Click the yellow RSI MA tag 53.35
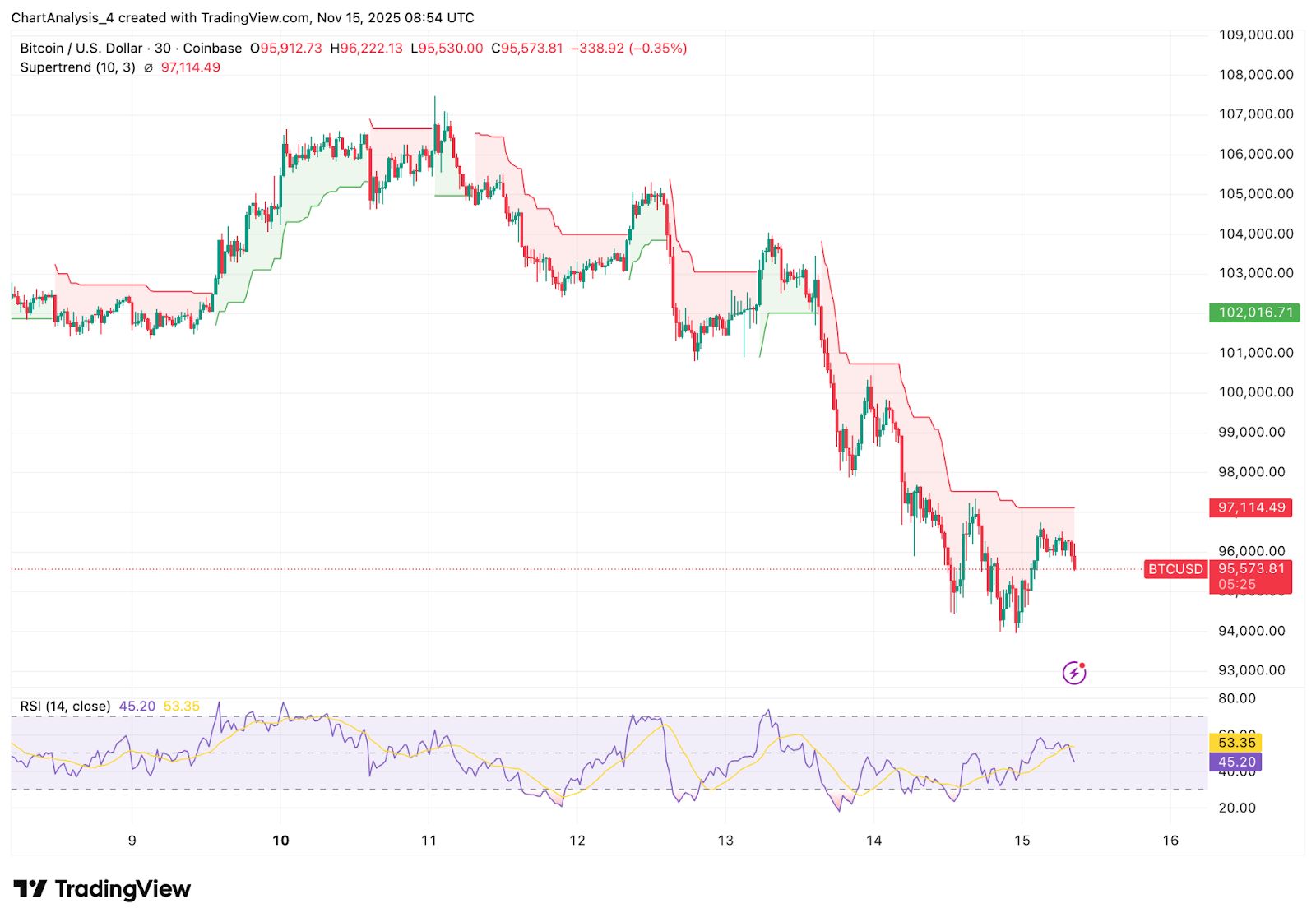This screenshot has width=1316, height=922. [1235, 743]
